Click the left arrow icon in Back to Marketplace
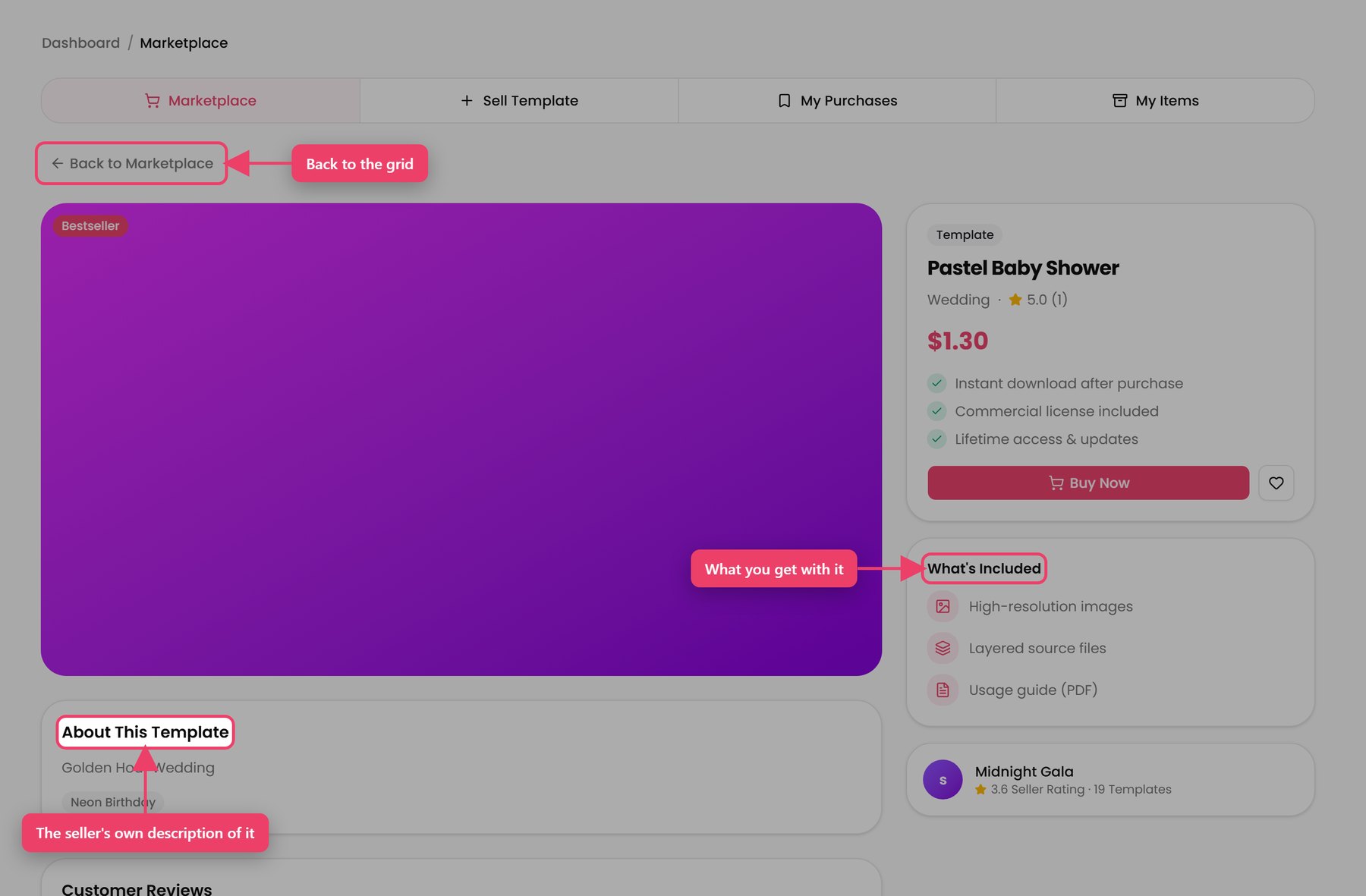The image size is (1366, 896). [x=58, y=163]
